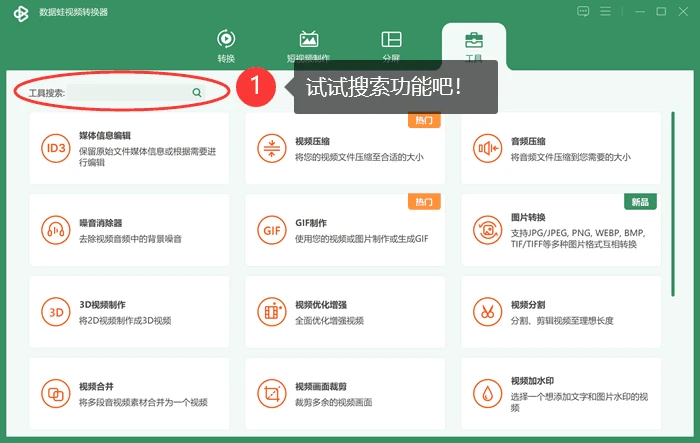Open the 3D video maker icon
The image size is (700, 443).
click(56, 312)
